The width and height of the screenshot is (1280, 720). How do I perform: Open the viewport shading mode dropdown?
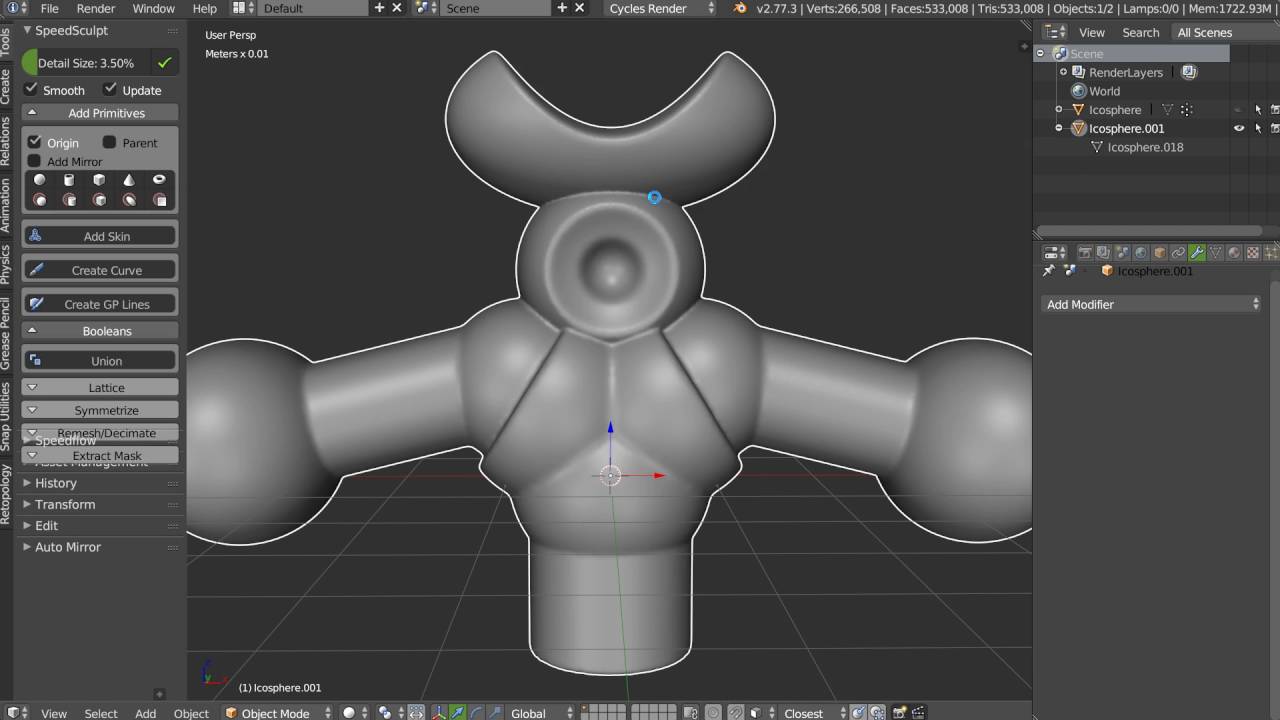(x=355, y=713)
